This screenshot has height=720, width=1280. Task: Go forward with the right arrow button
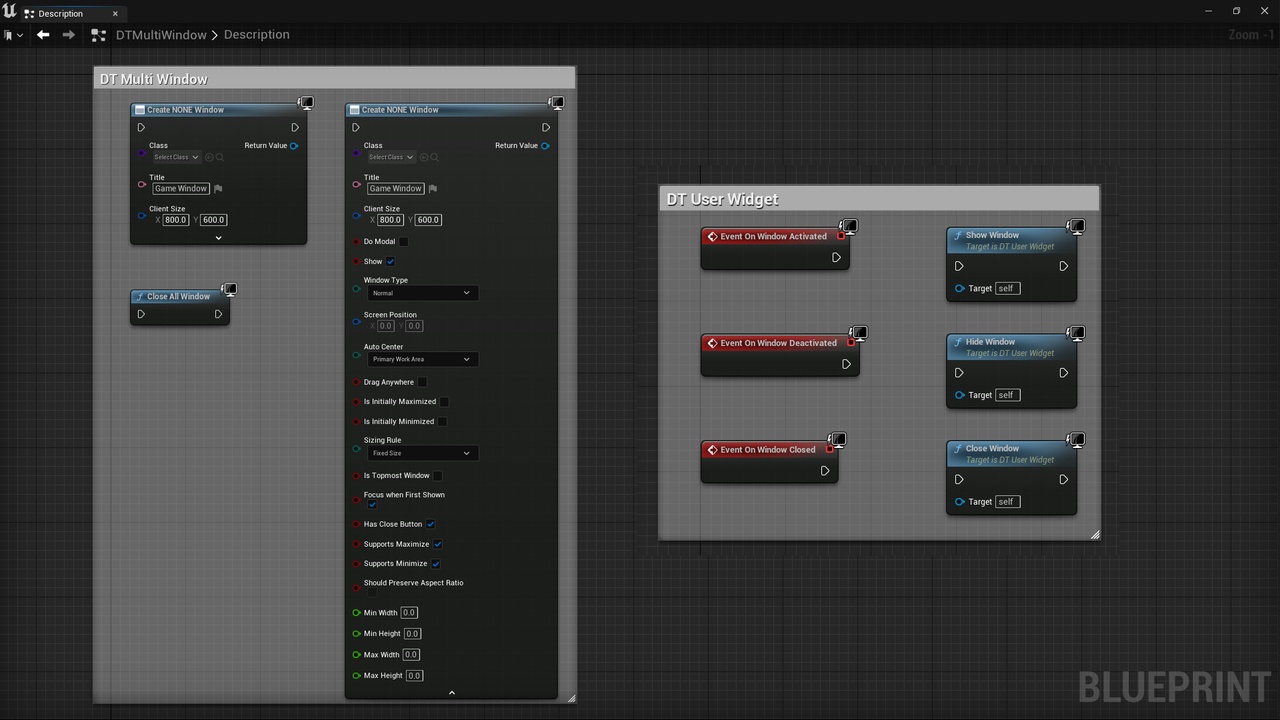(x=68, y=34)
